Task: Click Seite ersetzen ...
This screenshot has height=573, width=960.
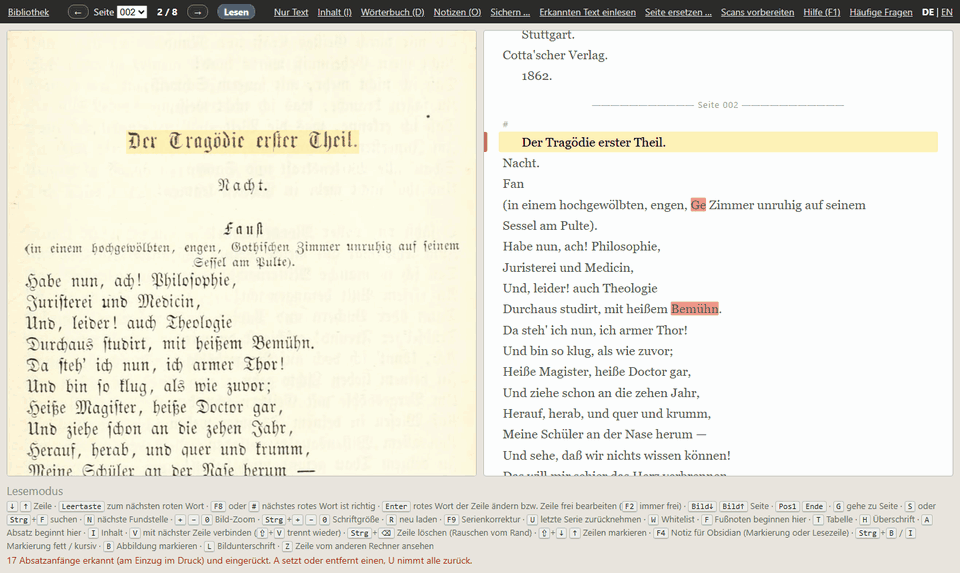Action: (x=678, y=12)
